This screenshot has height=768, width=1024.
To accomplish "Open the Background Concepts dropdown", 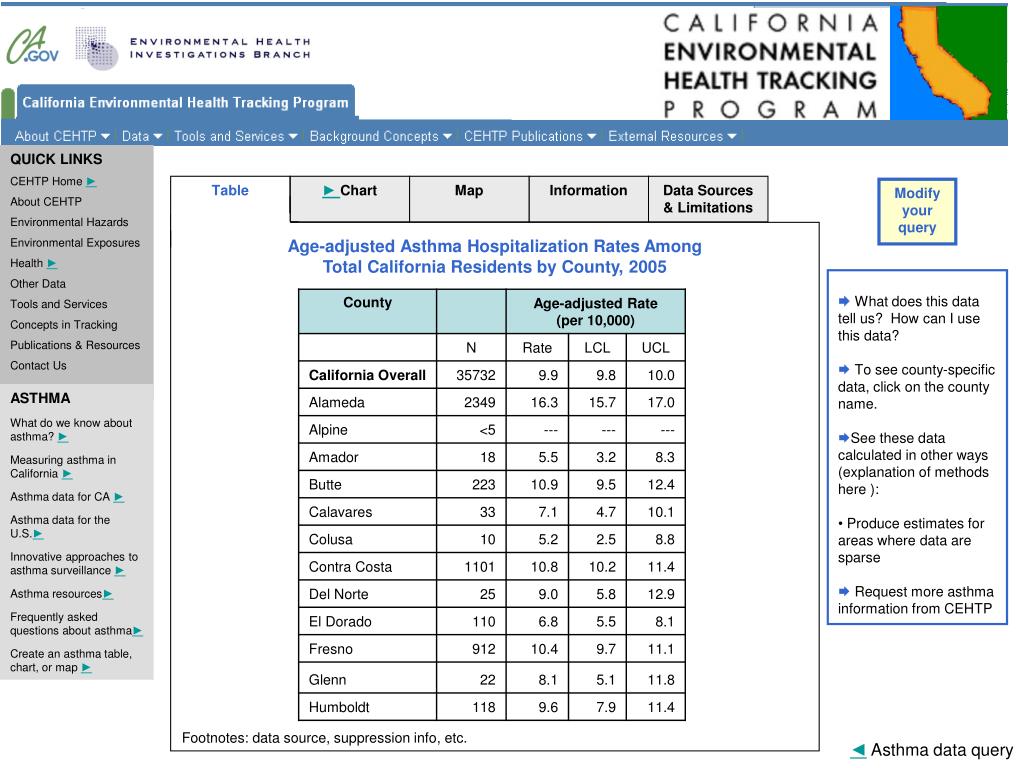I will point(381,136).
